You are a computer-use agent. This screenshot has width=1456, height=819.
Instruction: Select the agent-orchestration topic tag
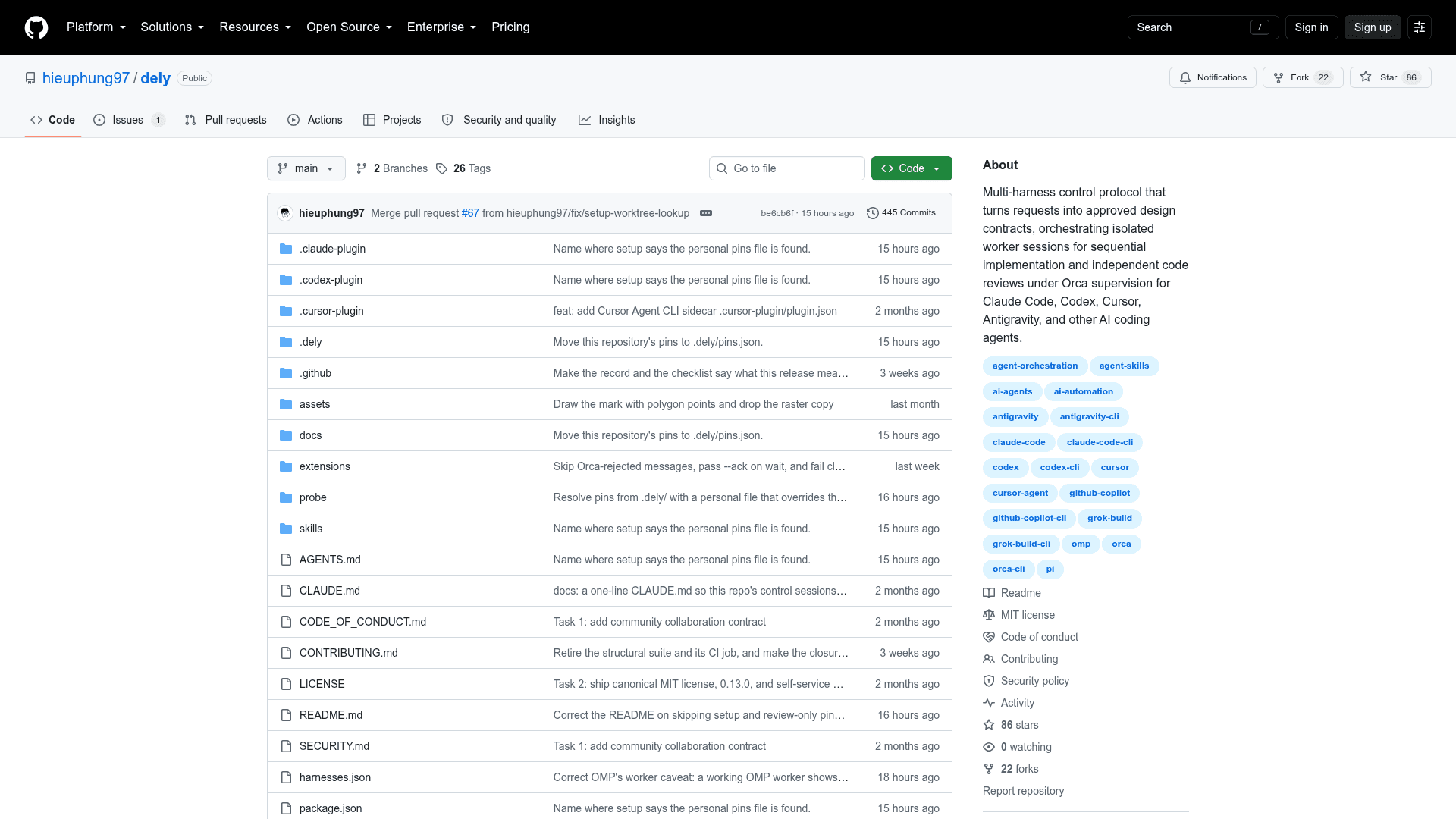(x=1034, y=366)
